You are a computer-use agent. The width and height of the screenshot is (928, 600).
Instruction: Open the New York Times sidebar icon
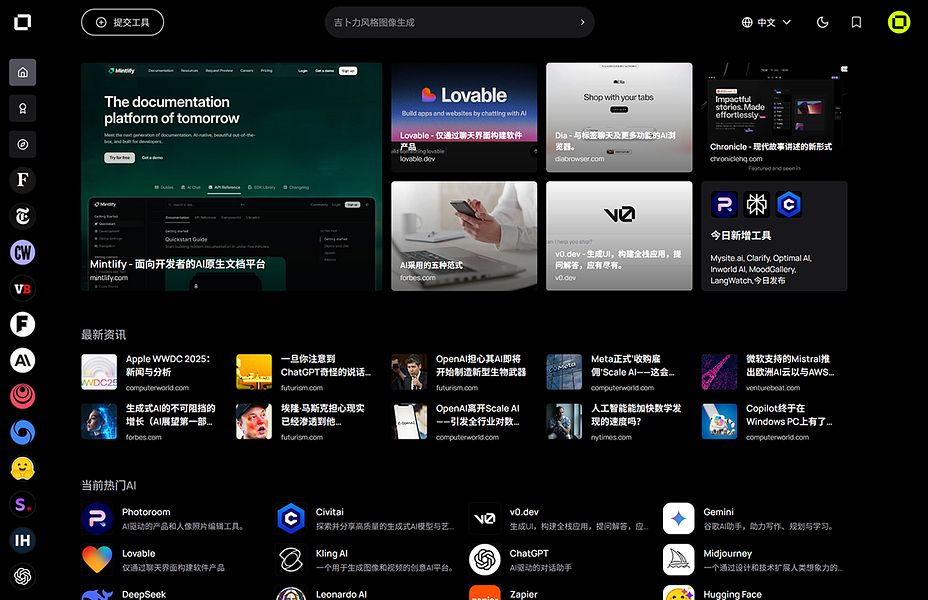pyautogui.click(x=22, y=216)
